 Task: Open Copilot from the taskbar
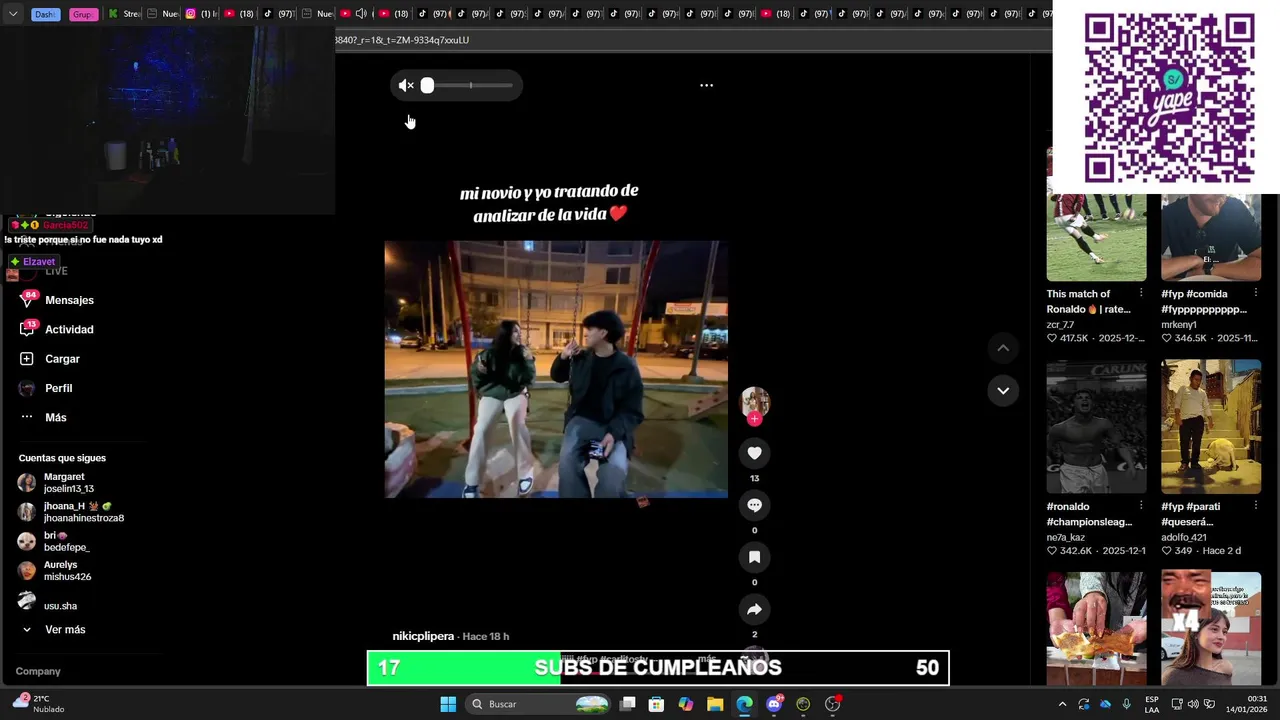[686, 704]
